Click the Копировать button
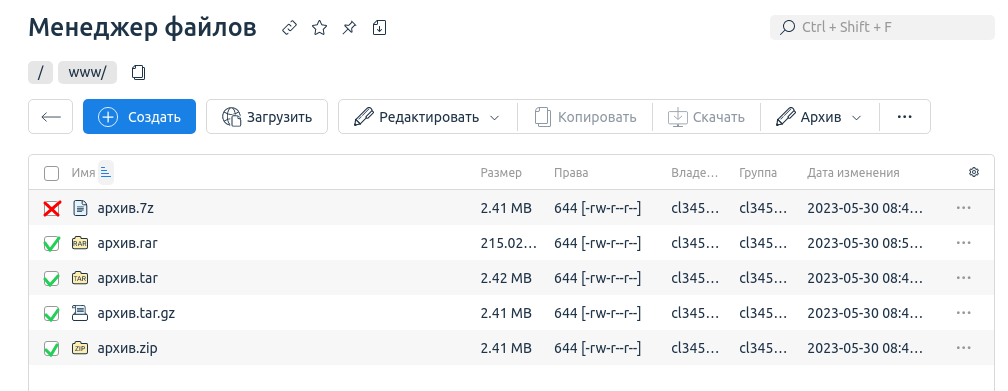The height and width of the screenshot is (391, 1008). [585, 116]
